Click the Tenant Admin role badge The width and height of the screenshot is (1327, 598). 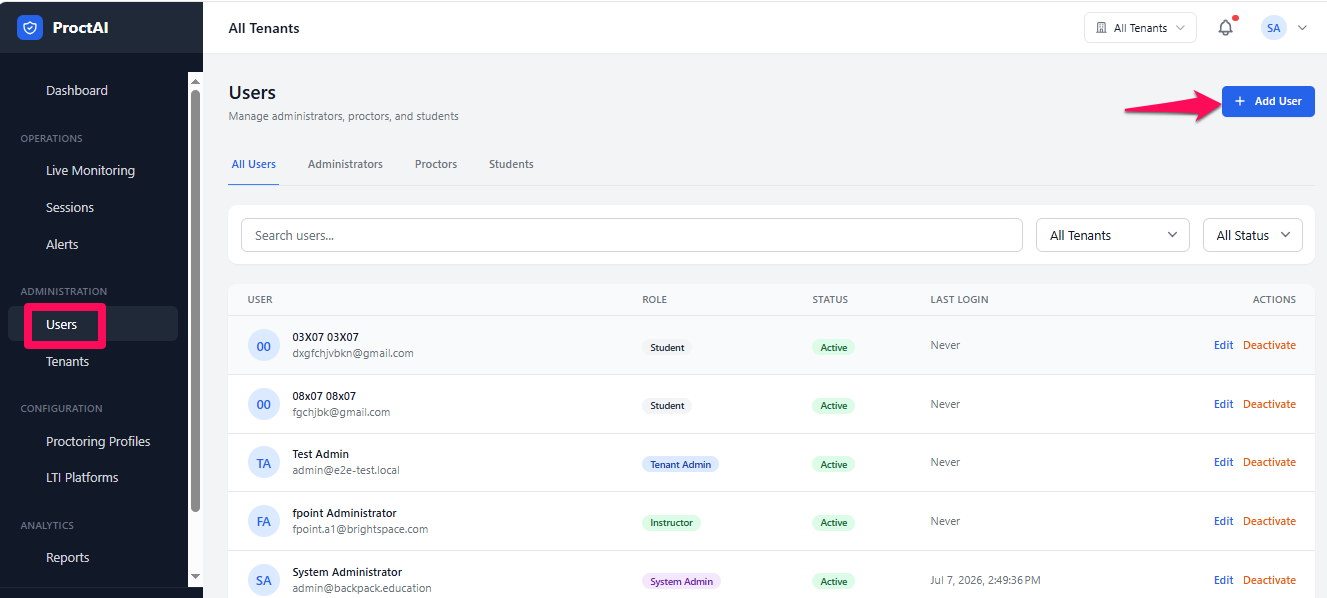pyautogui.click(x=680, y=464)
